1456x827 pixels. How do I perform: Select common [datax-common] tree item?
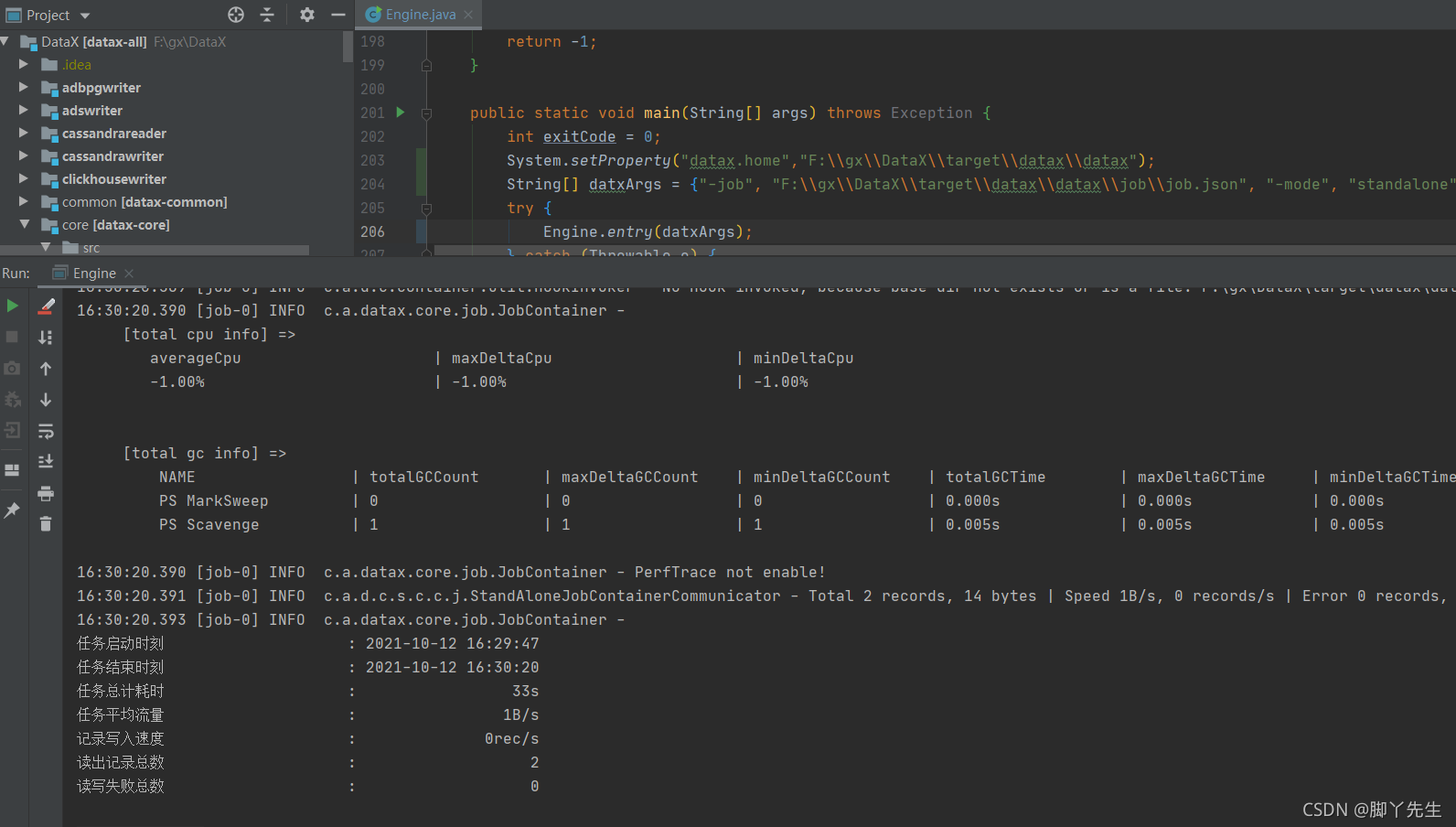pos(171,201)
